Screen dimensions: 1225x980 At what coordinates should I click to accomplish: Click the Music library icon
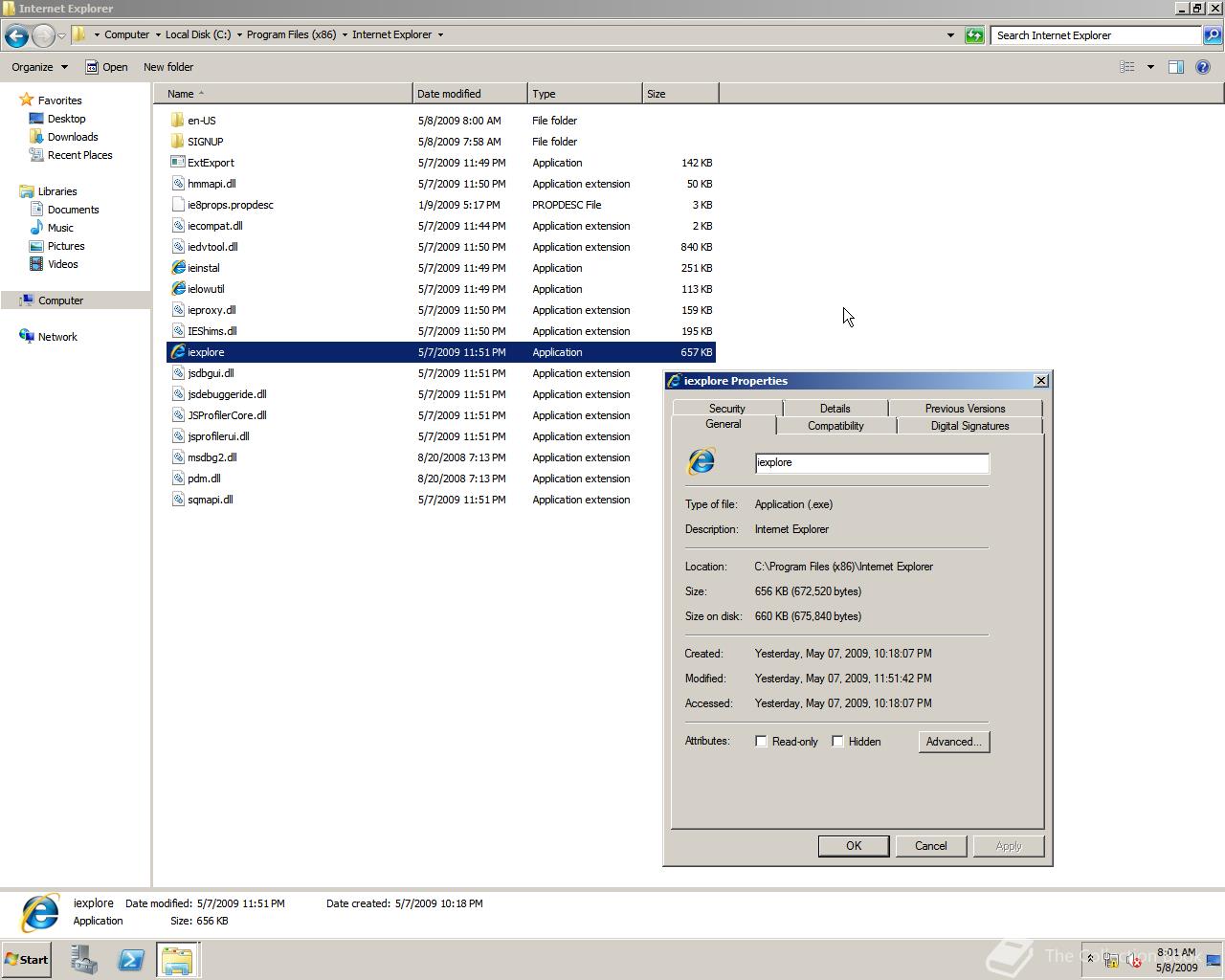(36, 228)
